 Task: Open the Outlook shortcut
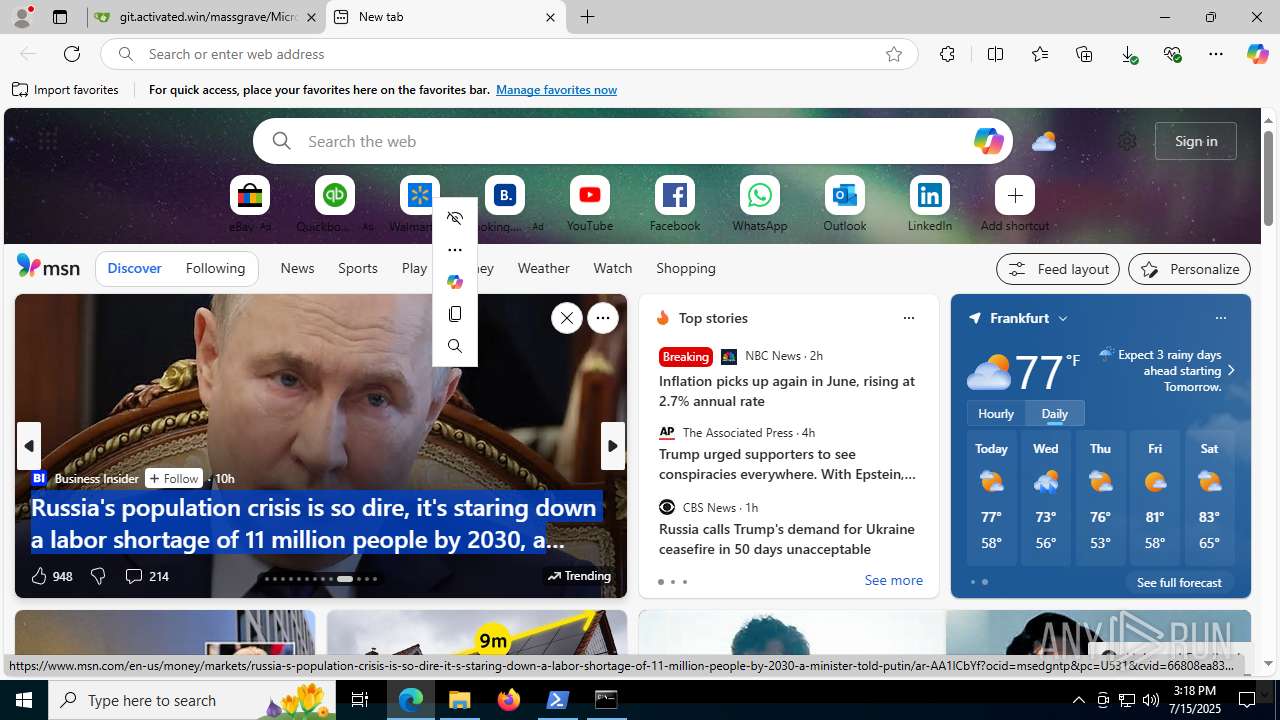click(x=845, y=195)
